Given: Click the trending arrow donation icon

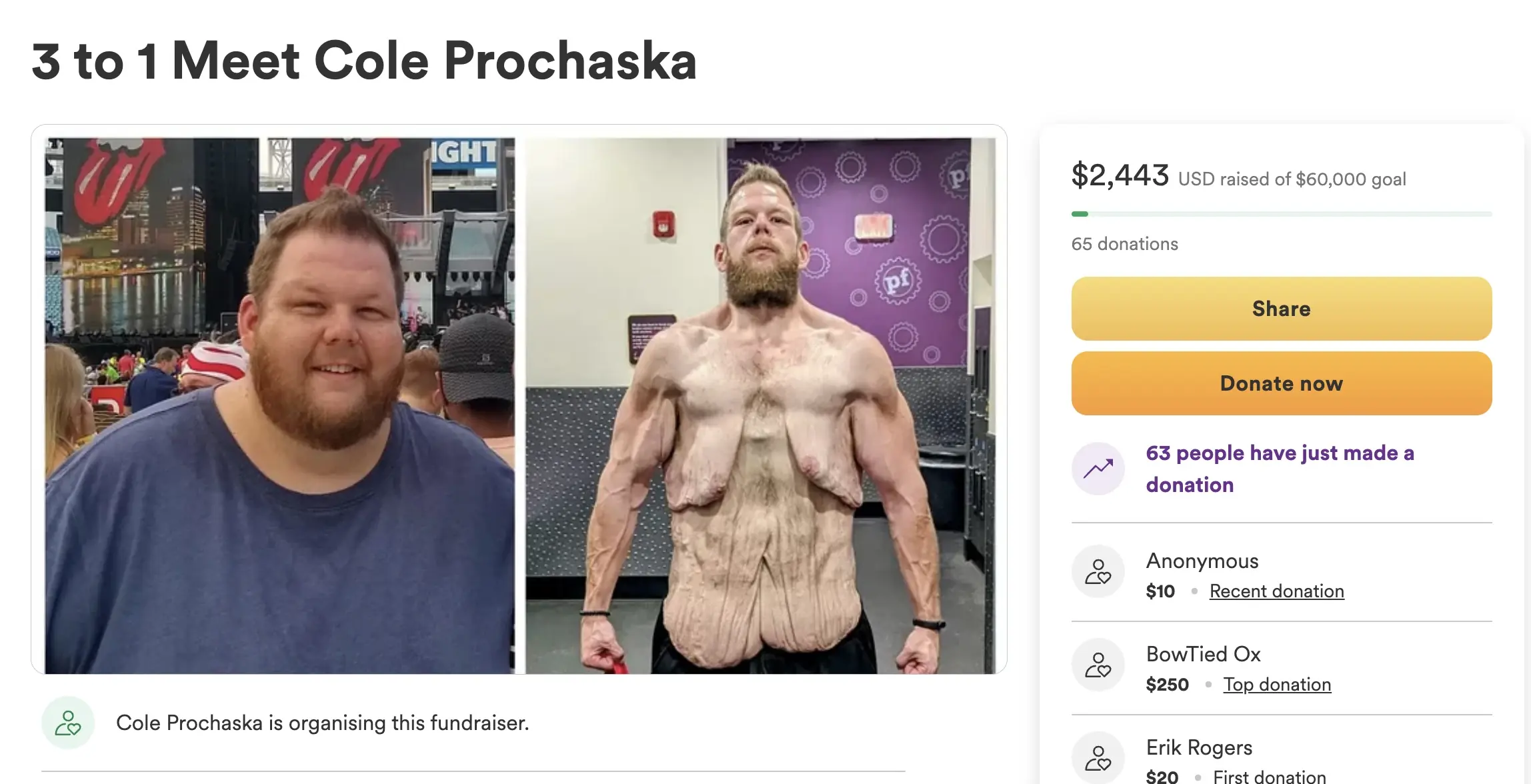Looking at the screenshot, I should [1098, 469].
